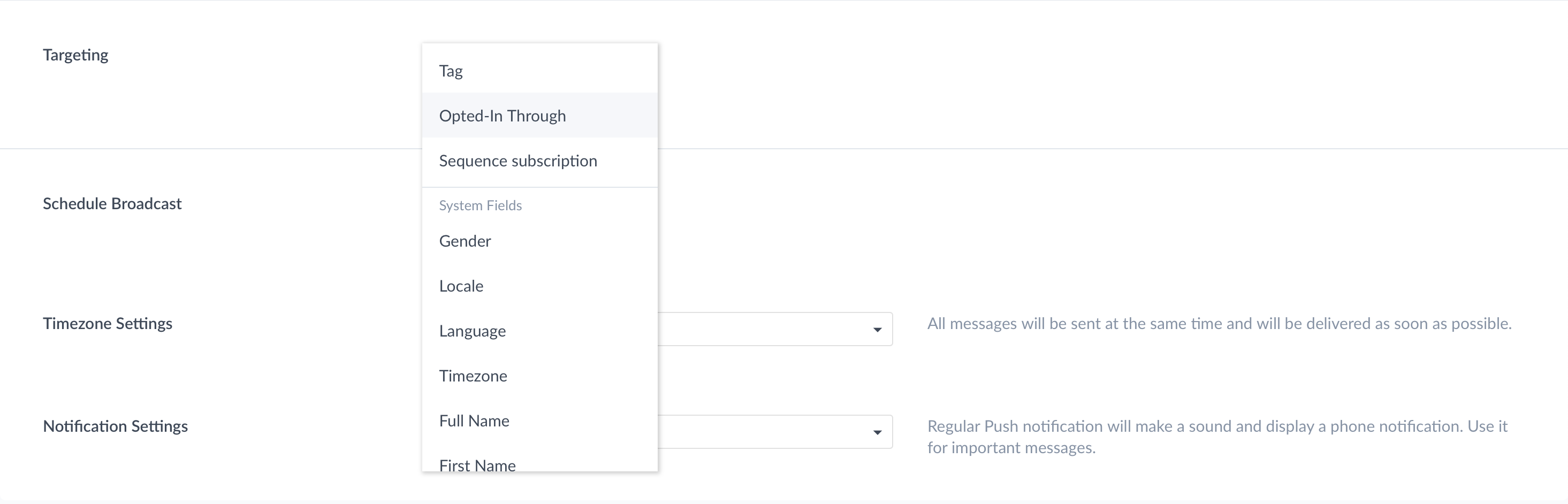Choose Full Name from the list

coord(539,421)
